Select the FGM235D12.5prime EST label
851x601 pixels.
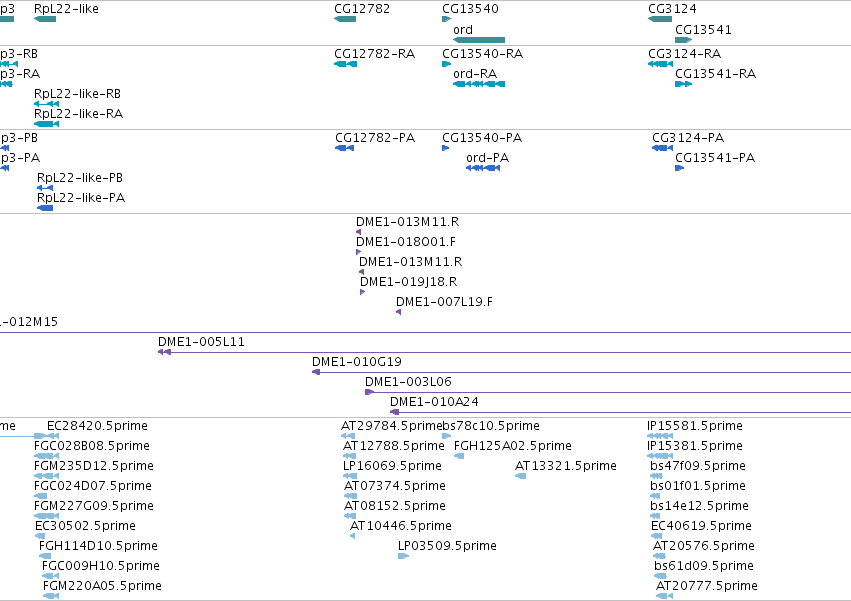94,466
